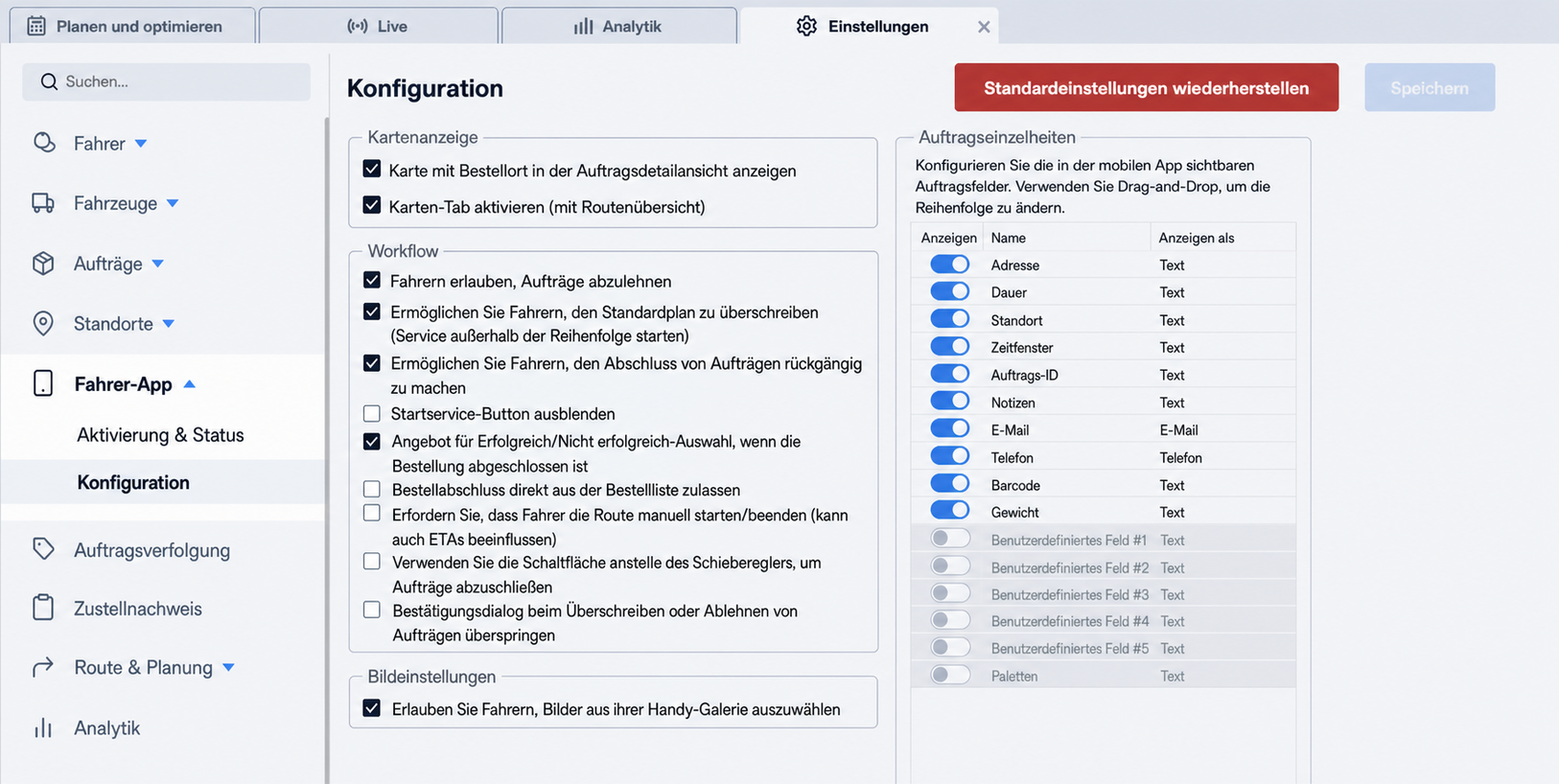Click the calendar icon on Planen und optimieren tab

36,26
